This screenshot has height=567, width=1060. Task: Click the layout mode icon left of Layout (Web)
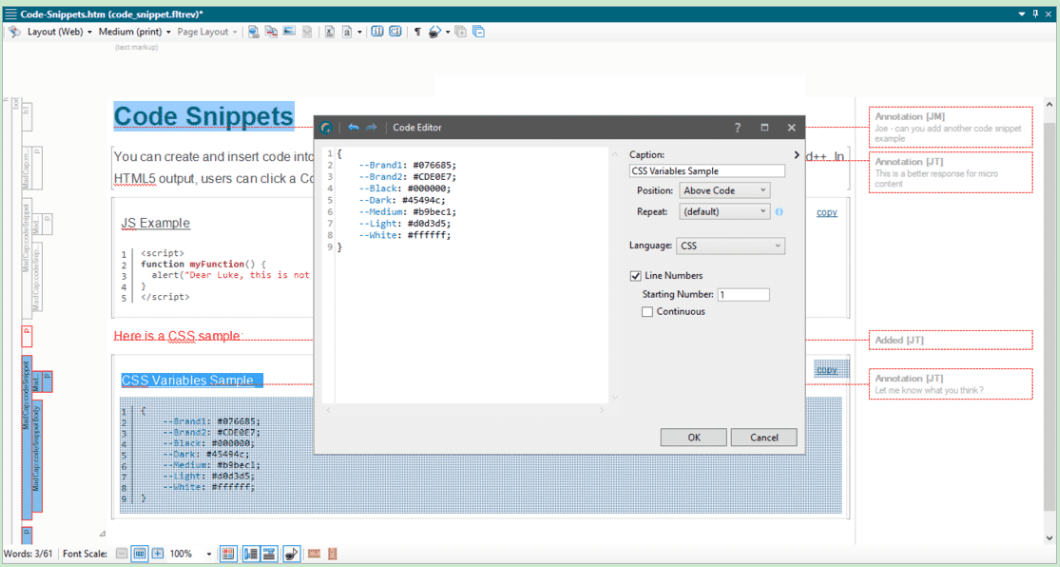pyautogui.click(x=14, y=32)
